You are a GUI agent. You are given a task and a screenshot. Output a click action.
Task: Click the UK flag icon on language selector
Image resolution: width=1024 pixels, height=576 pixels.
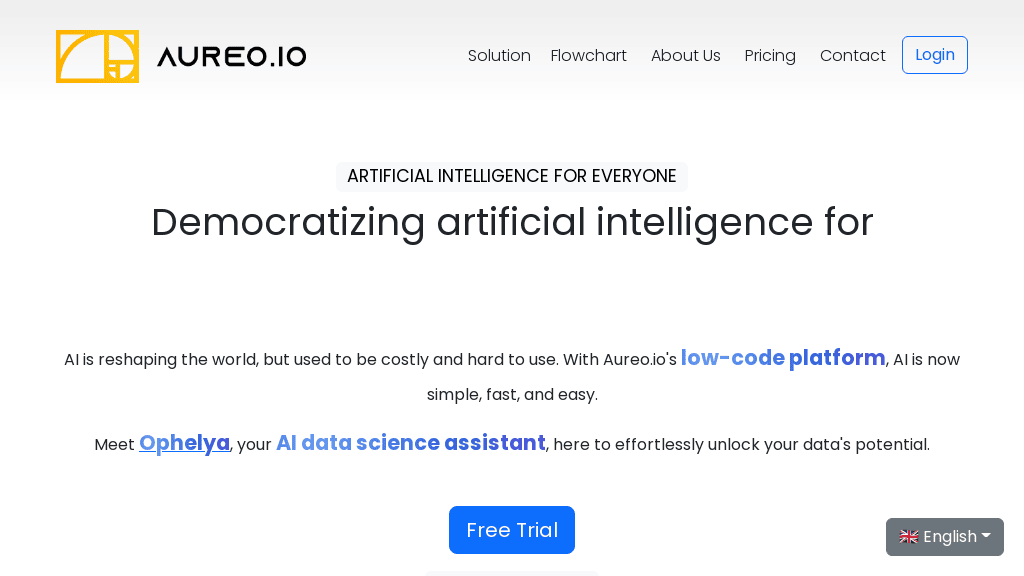coord(909,537)
